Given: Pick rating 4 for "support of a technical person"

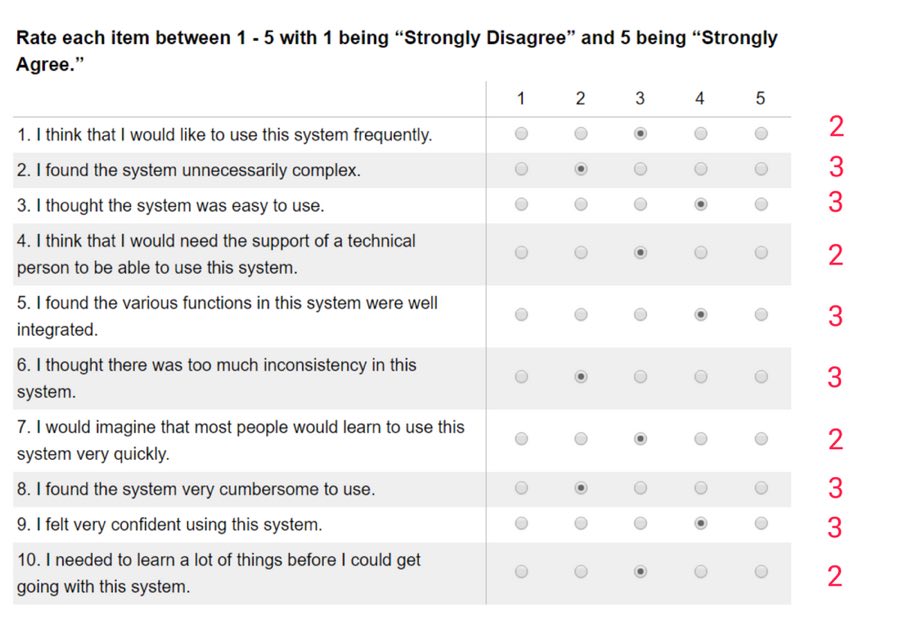Looking at the screenshot, I should coord(701,253).
